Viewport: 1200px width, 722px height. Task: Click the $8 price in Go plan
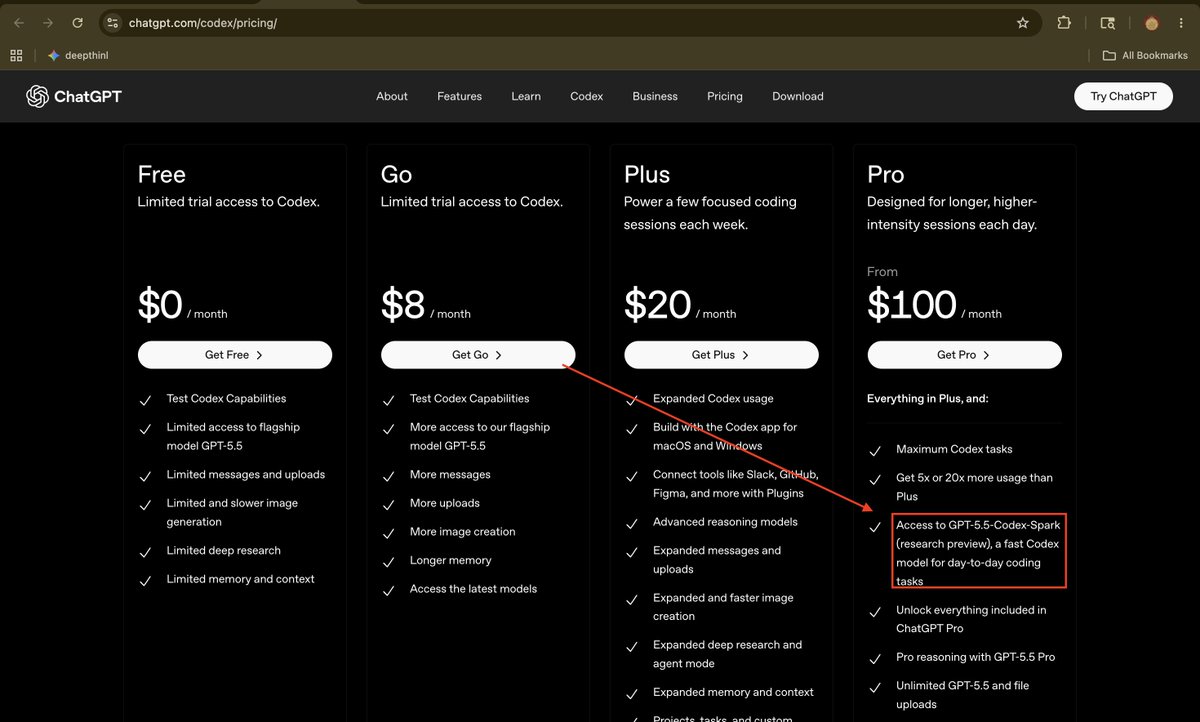(403, 305)
